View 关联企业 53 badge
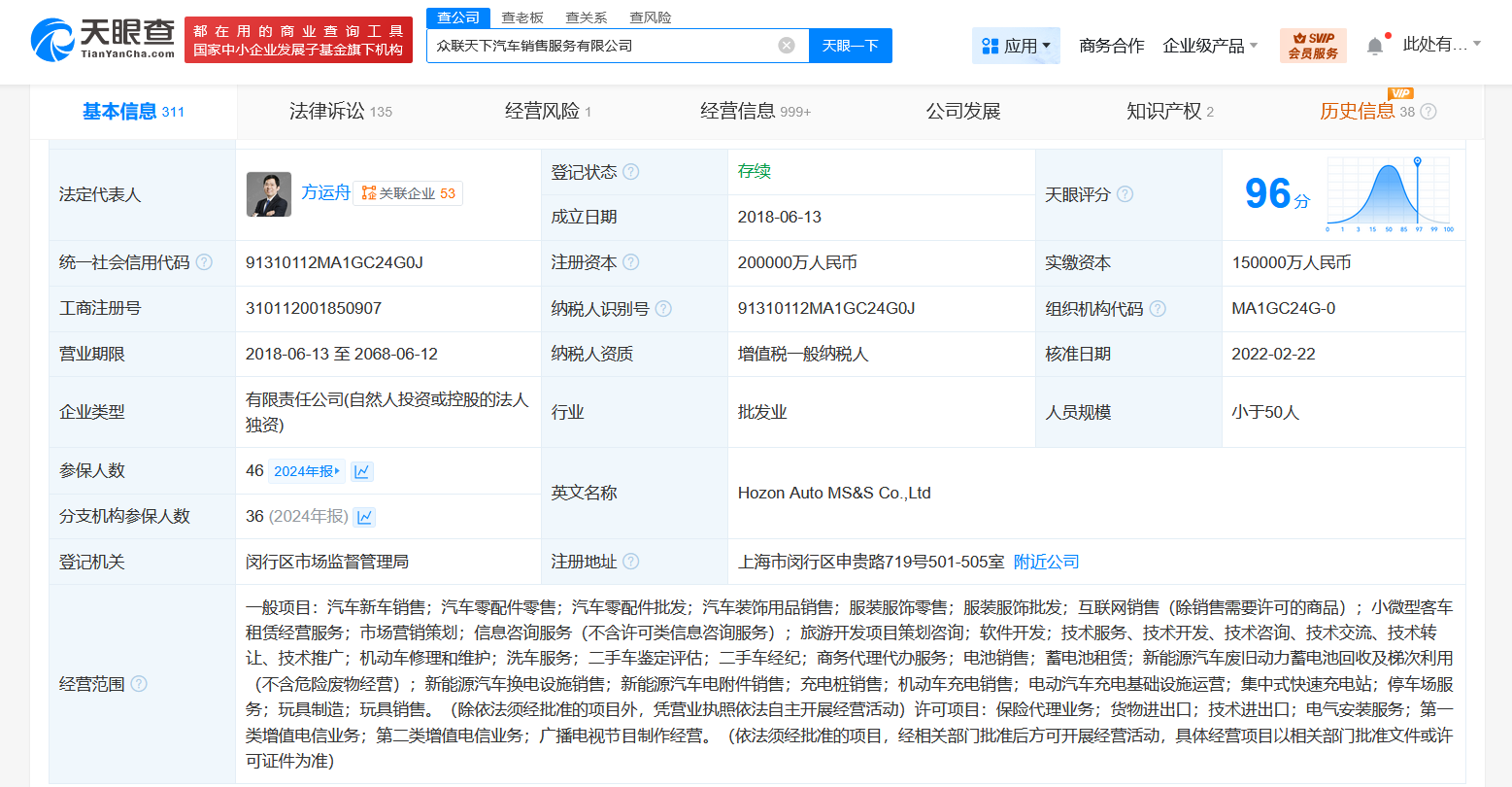The image size is (1512, 787). tap(408, 193)
